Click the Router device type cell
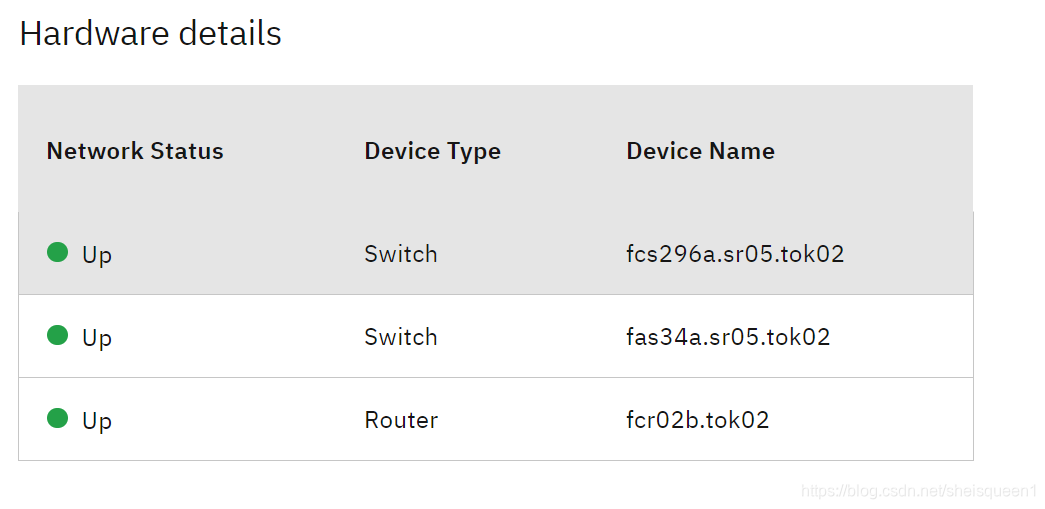 click(401, 420)
